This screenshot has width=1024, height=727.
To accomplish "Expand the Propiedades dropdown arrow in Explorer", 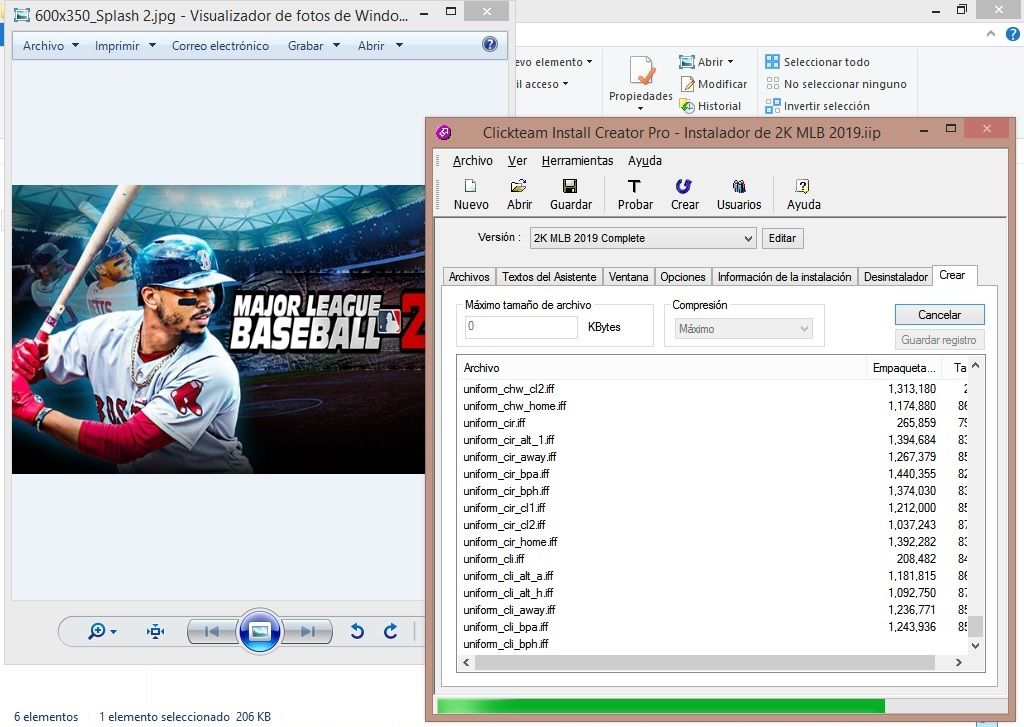I will [x=641, y=108].
